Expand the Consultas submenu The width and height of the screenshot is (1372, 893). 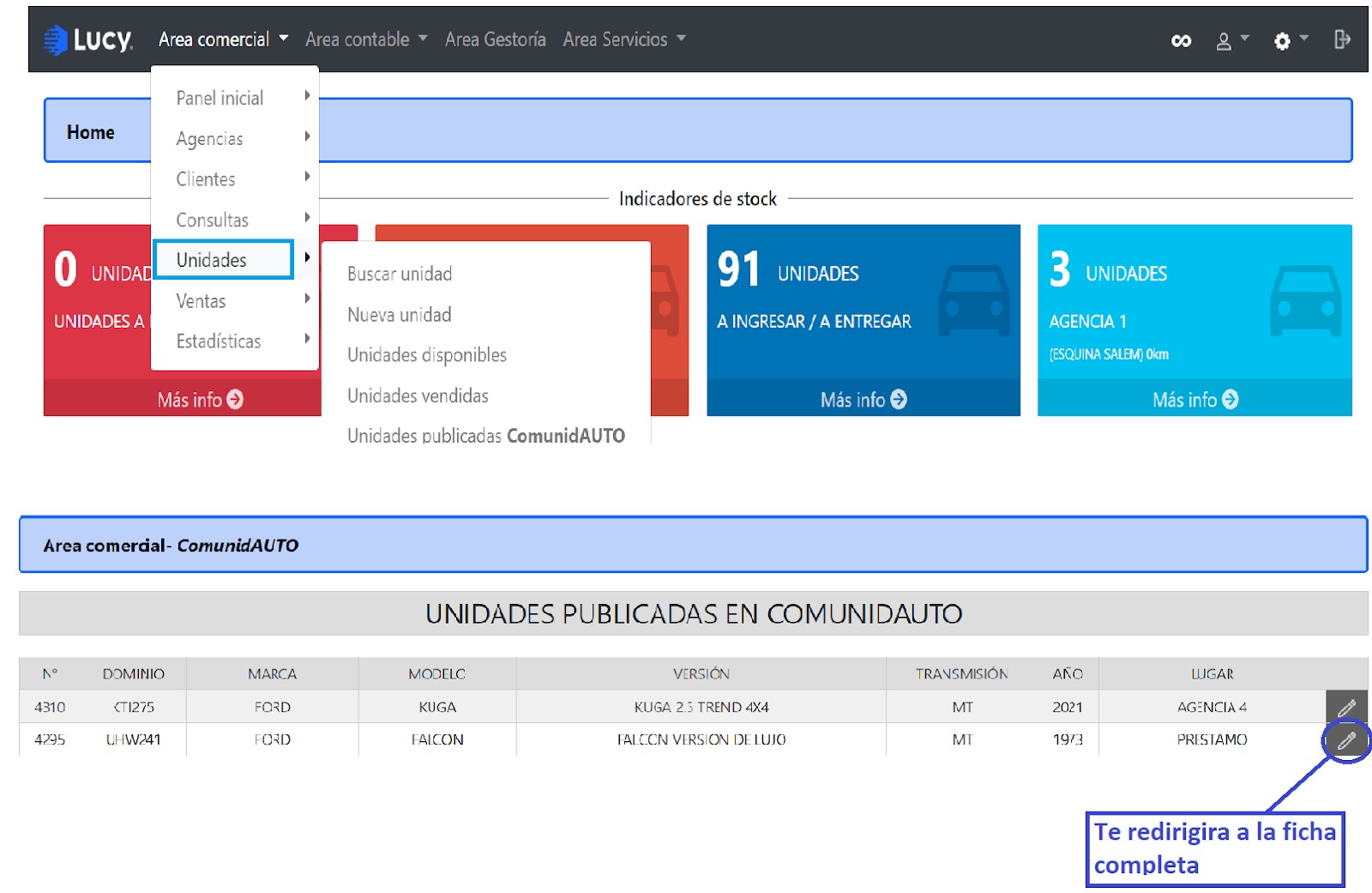[x=235, y=220]
